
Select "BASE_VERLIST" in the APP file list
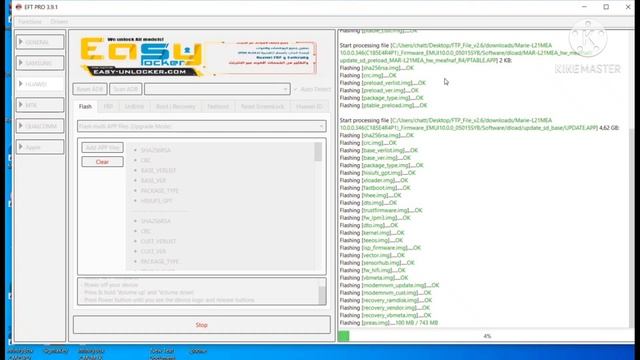point(158,170)
